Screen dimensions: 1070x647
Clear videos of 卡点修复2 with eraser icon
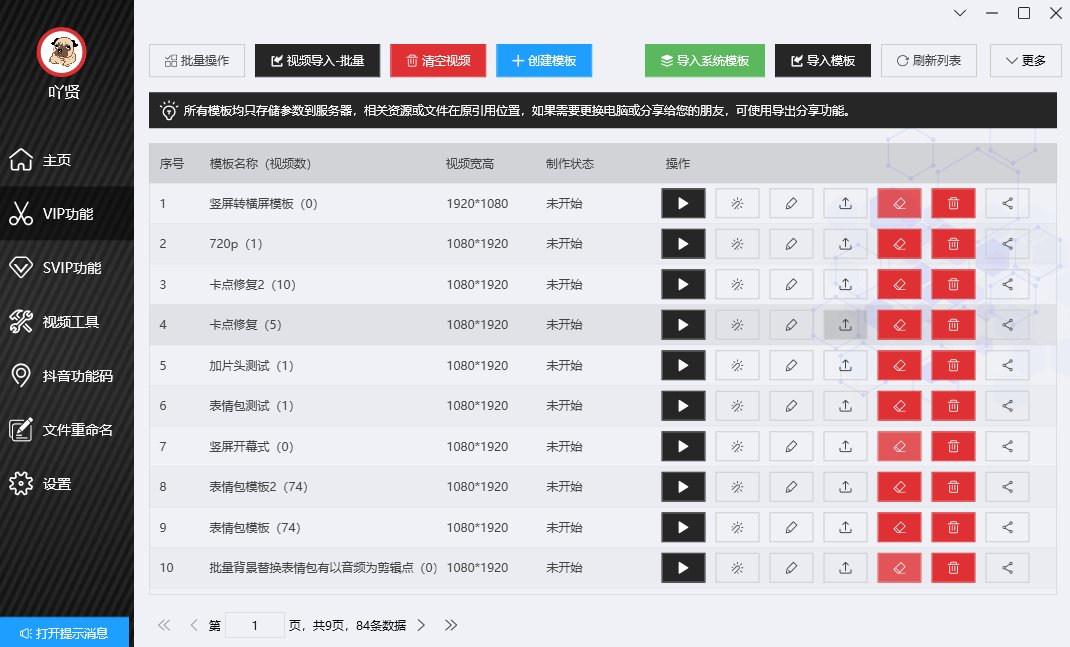(899, 285)
